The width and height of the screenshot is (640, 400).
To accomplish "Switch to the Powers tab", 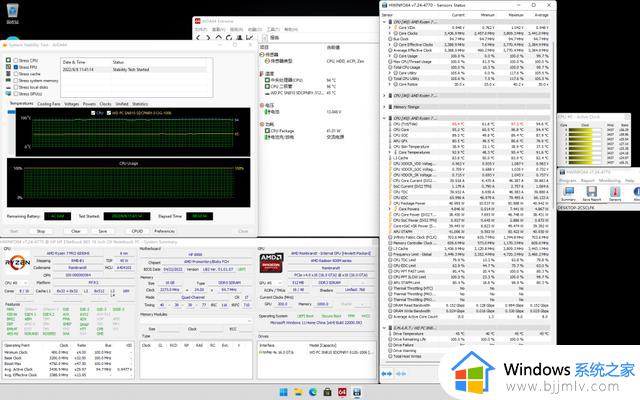I will pyautogui.click(x=89, y=104).
